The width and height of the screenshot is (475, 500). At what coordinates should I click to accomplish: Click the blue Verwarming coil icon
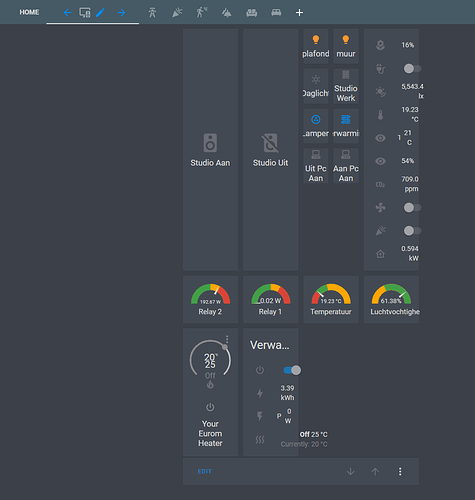[346, 119]
